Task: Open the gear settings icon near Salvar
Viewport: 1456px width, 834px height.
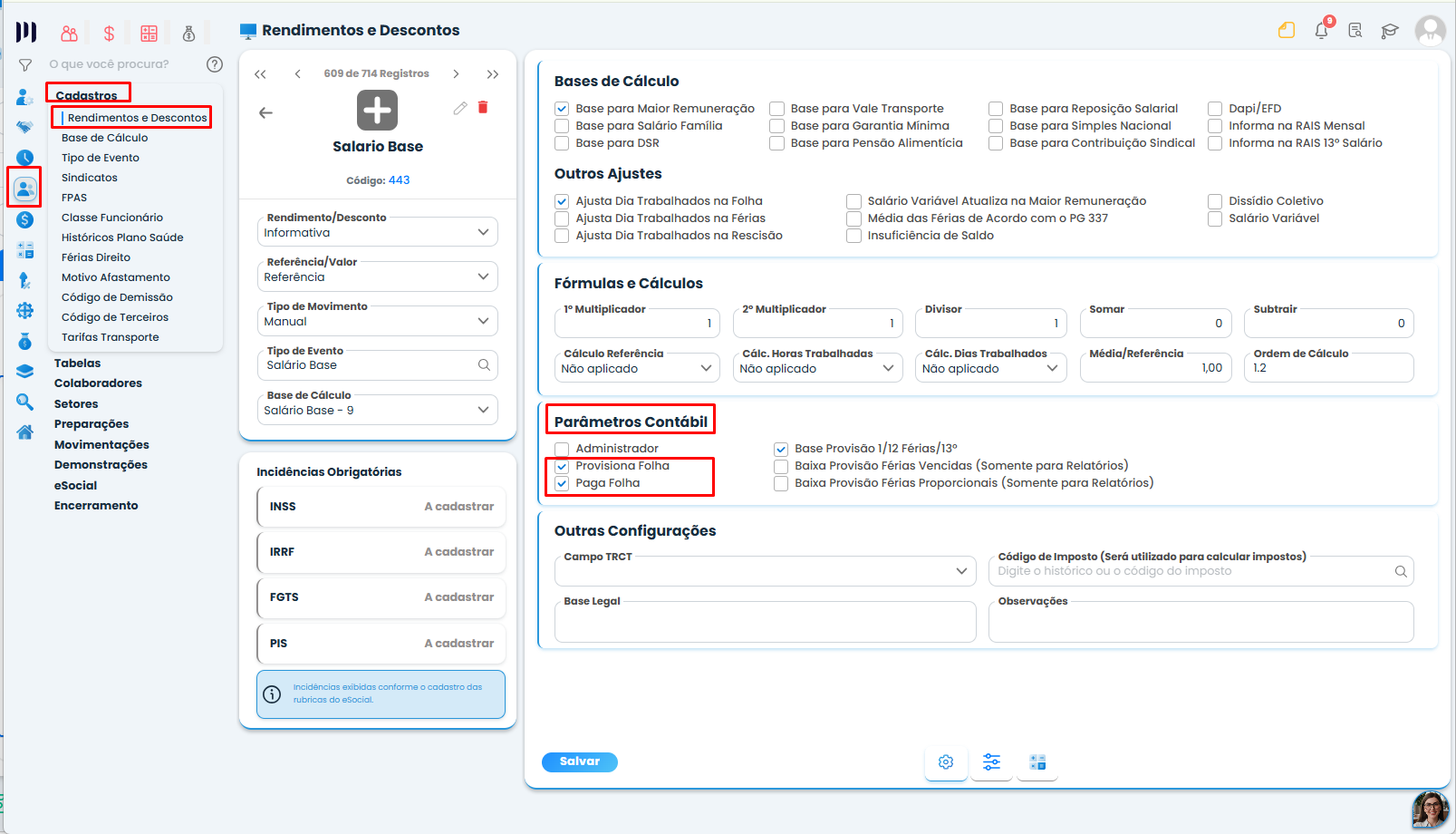Action: [x=946, y=762]
